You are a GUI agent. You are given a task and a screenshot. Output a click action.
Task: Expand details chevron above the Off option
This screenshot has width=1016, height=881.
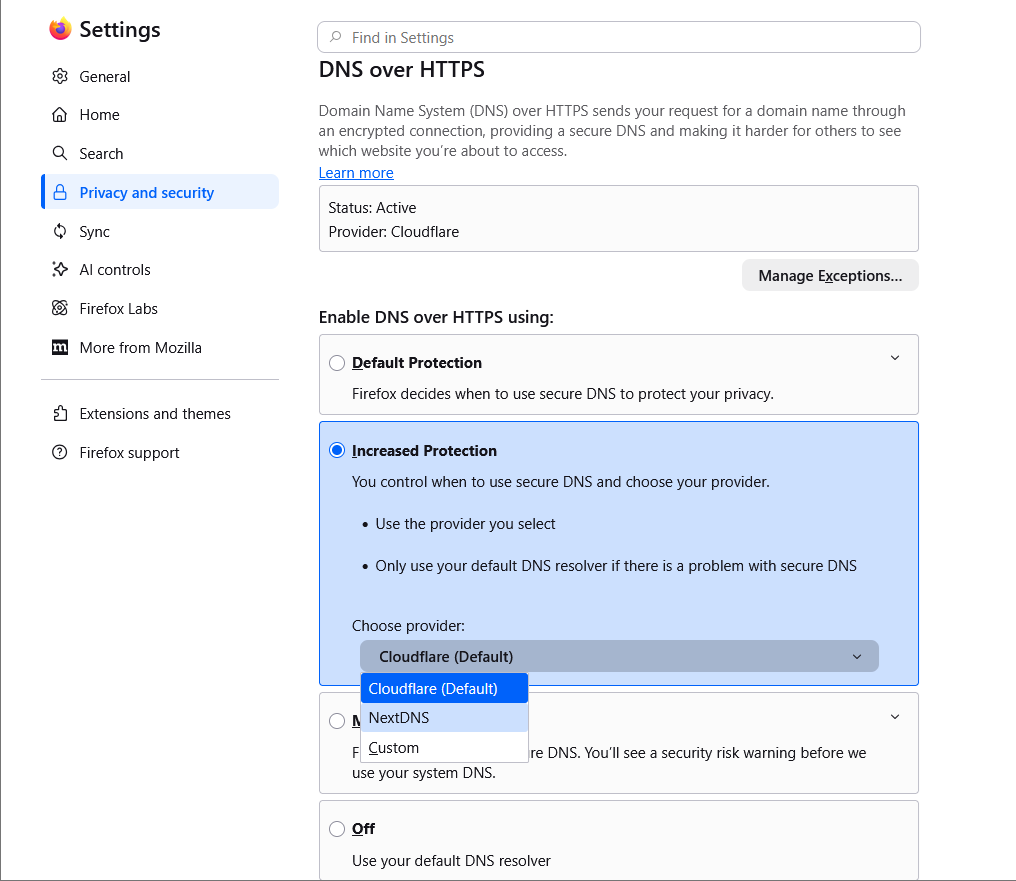(895, 716)
